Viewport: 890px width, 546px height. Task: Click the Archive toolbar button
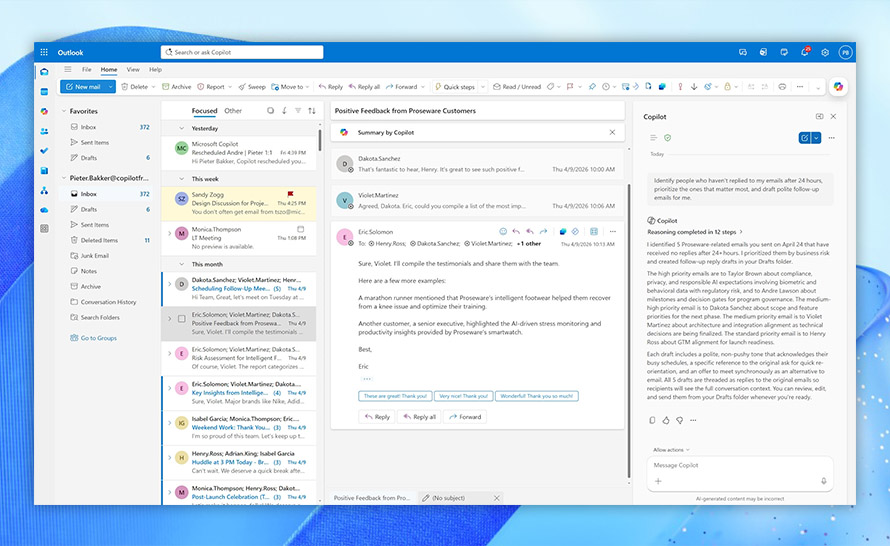[x=176, y=87]
